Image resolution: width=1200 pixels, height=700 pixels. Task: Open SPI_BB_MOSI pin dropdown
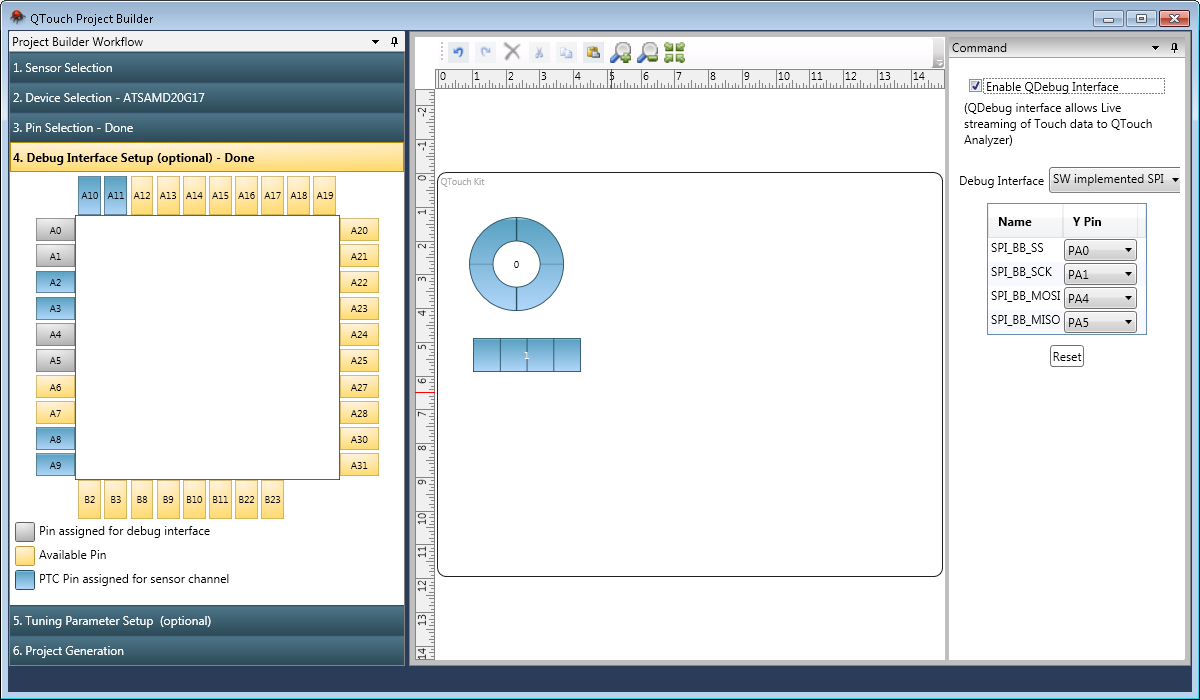1100,298
